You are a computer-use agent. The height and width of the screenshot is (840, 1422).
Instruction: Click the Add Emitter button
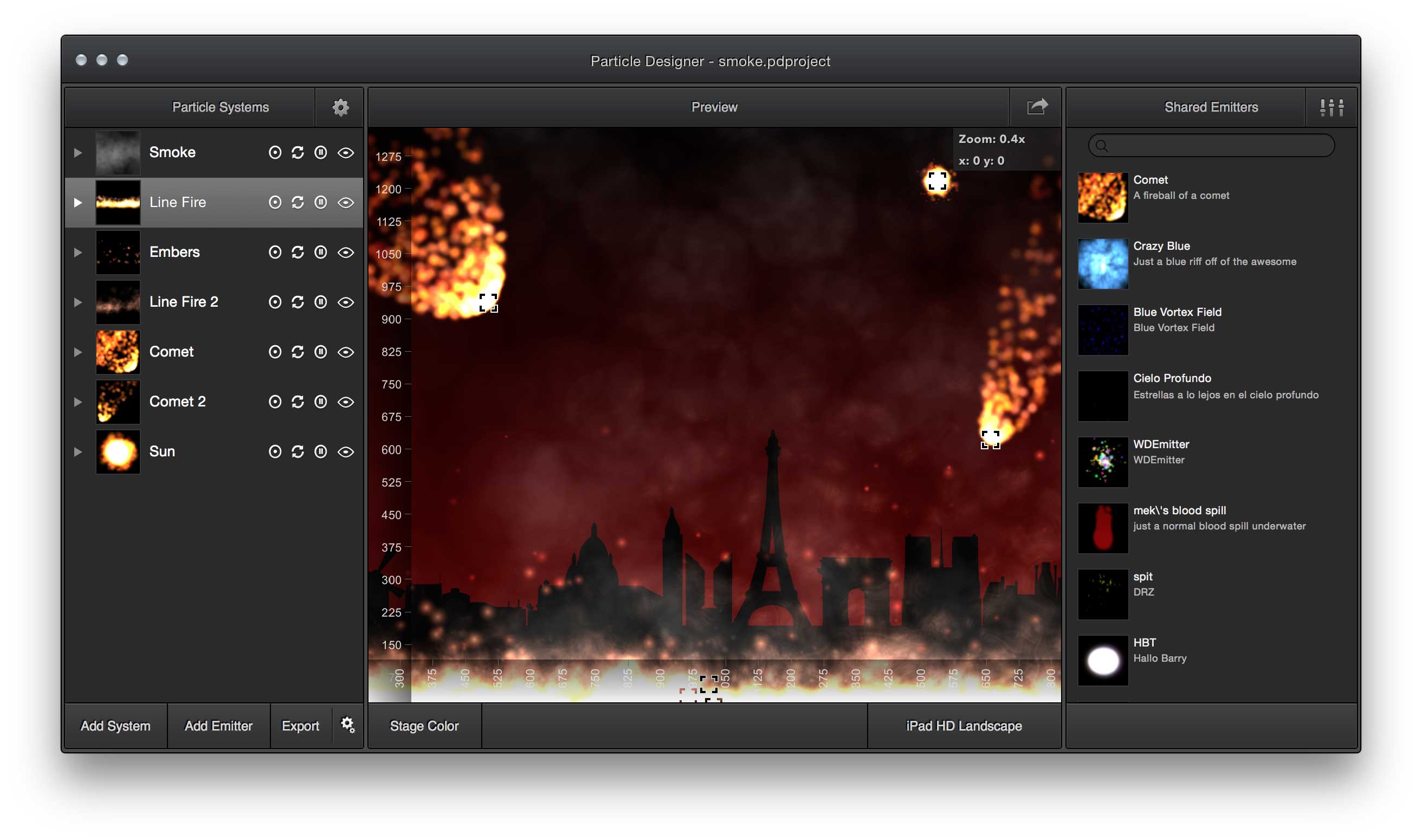(218, 726)
